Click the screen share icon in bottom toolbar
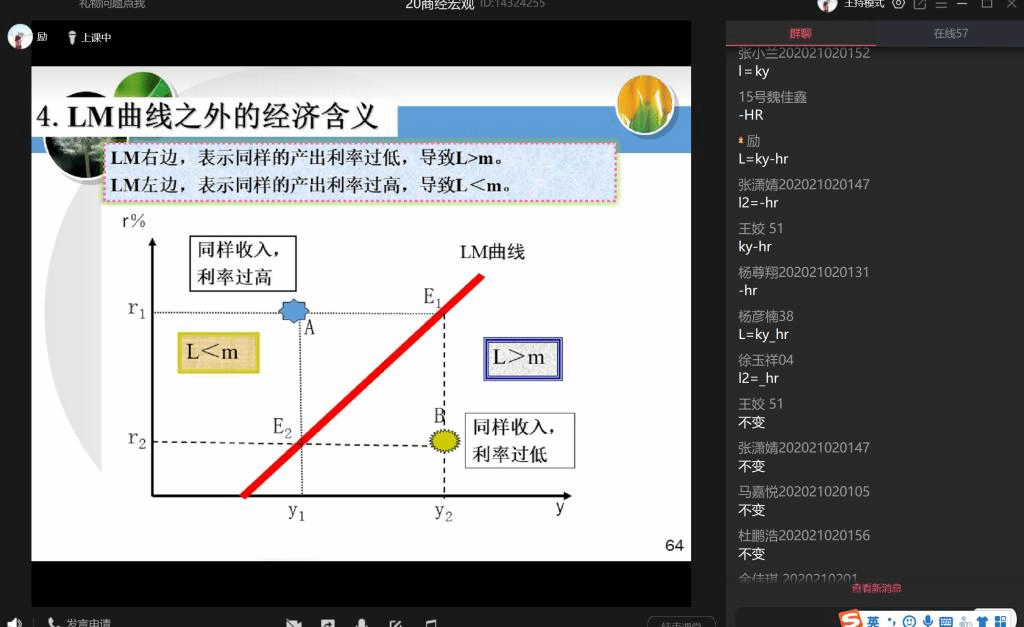1024x627 pixels. point(328,623)
